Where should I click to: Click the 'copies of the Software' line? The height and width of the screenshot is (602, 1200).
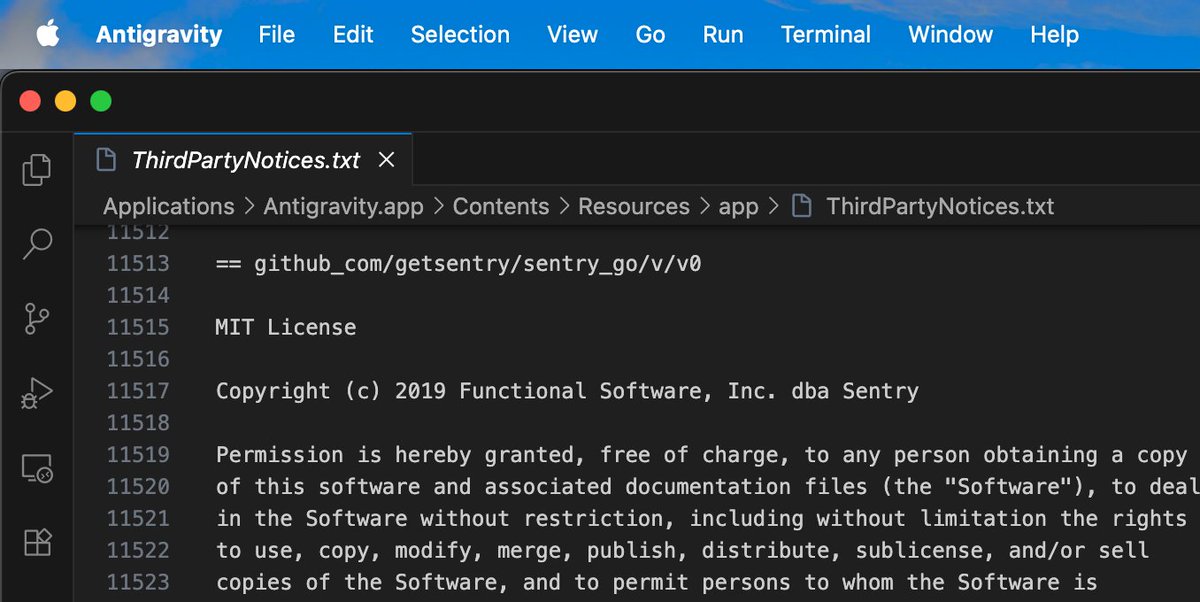click(656, 582)
